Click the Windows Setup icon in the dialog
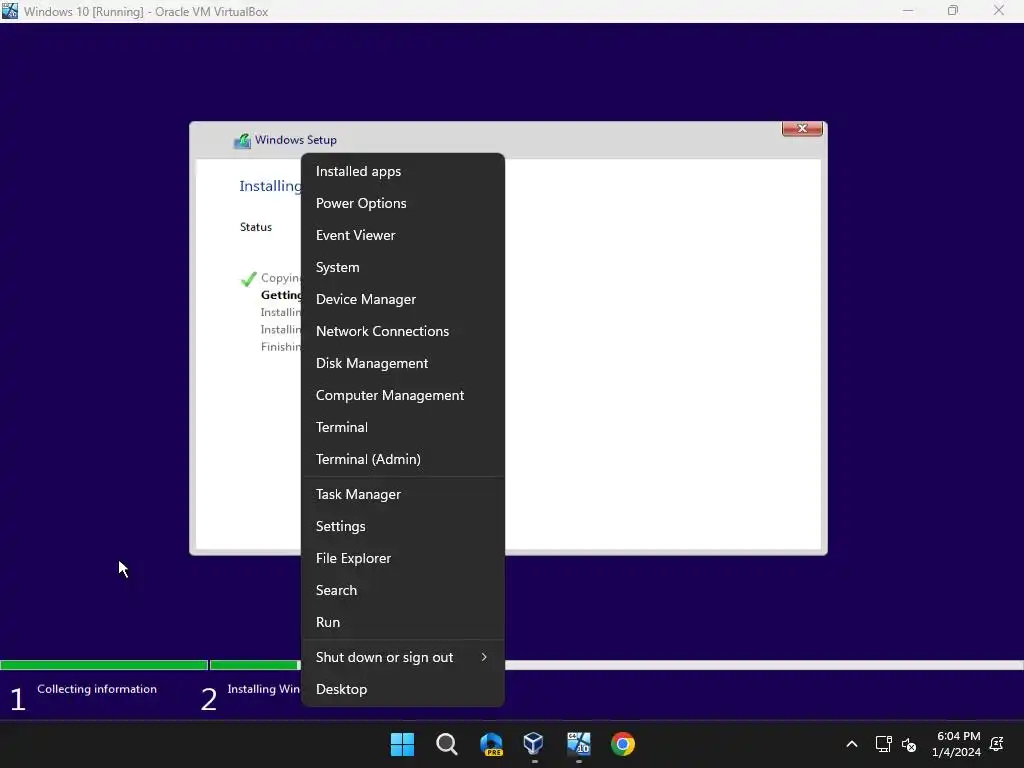Screen dimensions: 1024x768 242,140
